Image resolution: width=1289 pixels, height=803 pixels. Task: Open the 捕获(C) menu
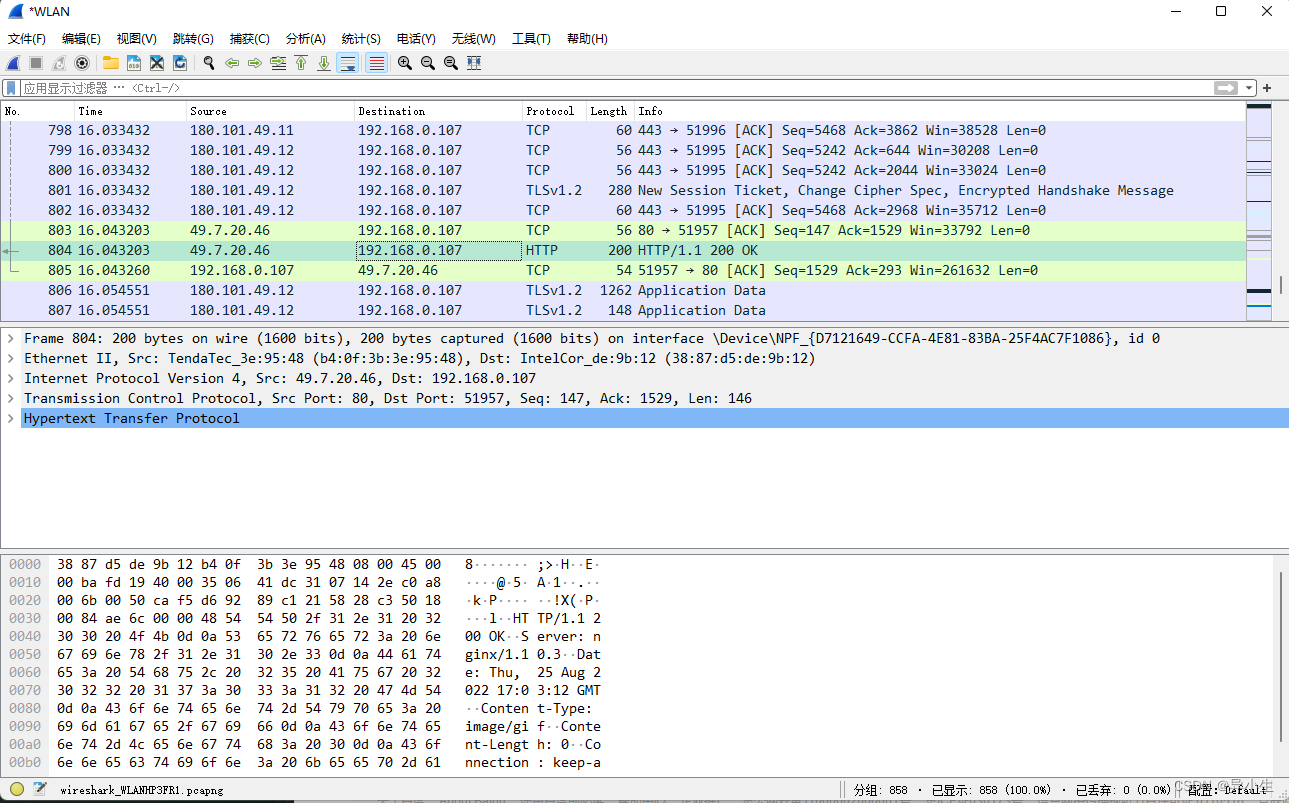(250, 39)
